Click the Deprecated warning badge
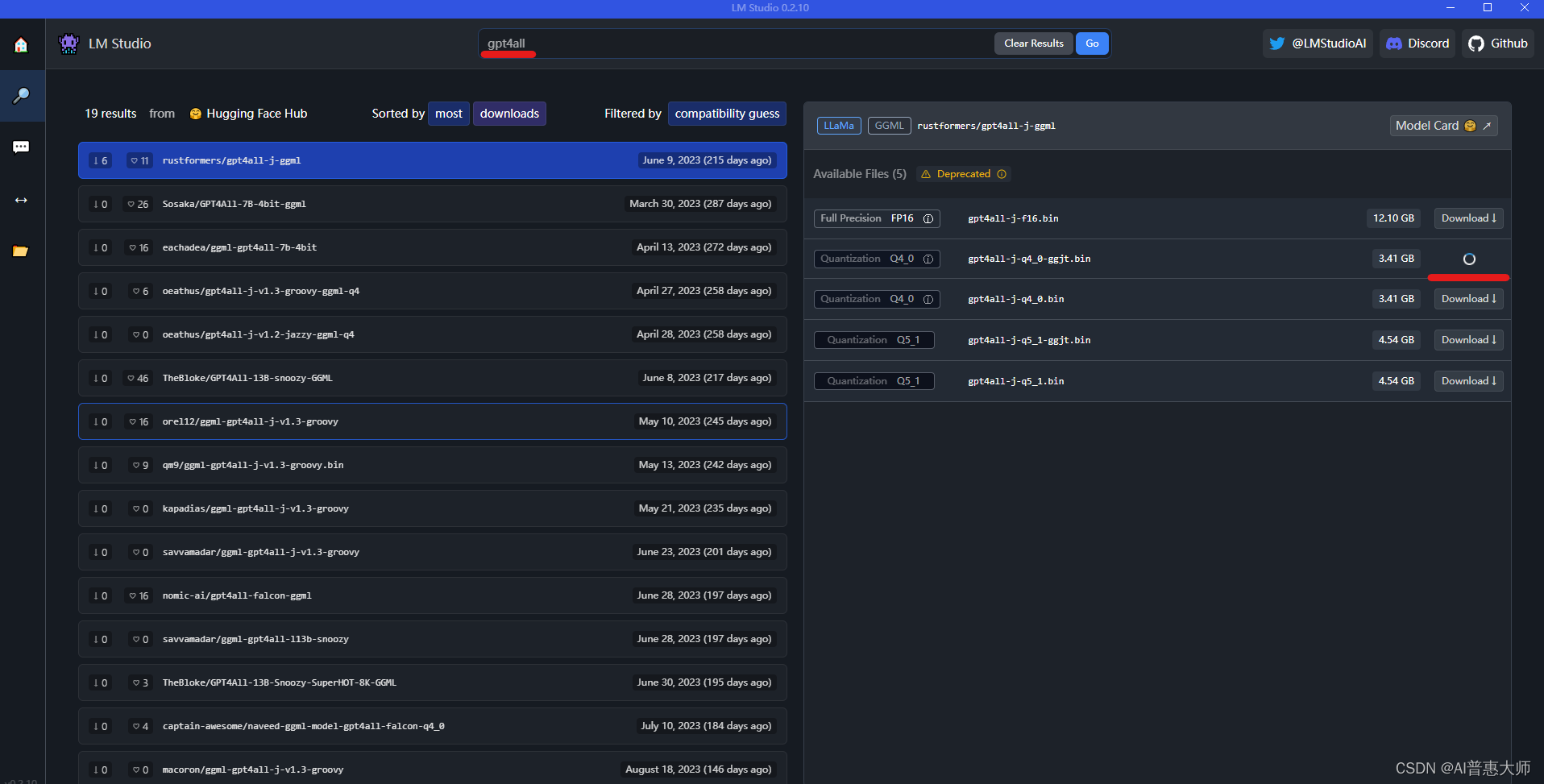This screenshot has height=784, width=1544. tap(964, 174)
